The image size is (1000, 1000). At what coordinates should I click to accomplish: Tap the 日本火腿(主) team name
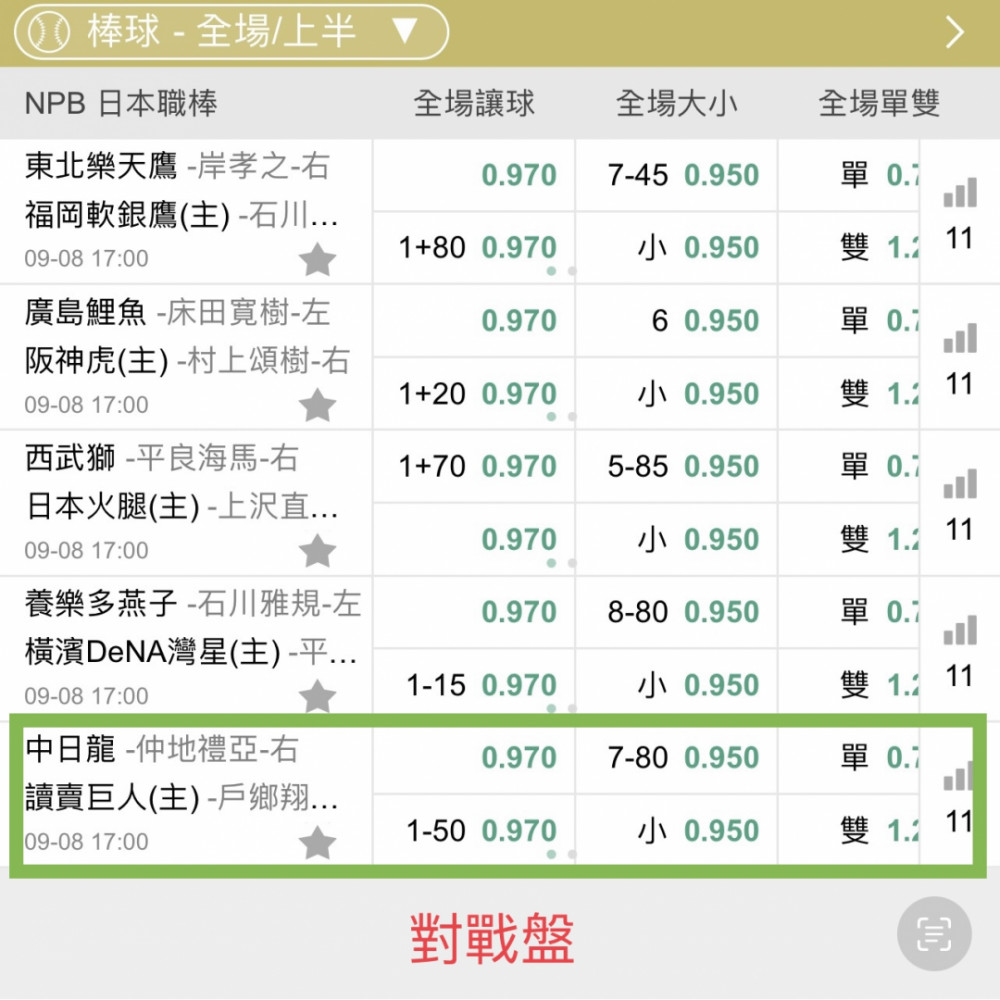point(112,507)
